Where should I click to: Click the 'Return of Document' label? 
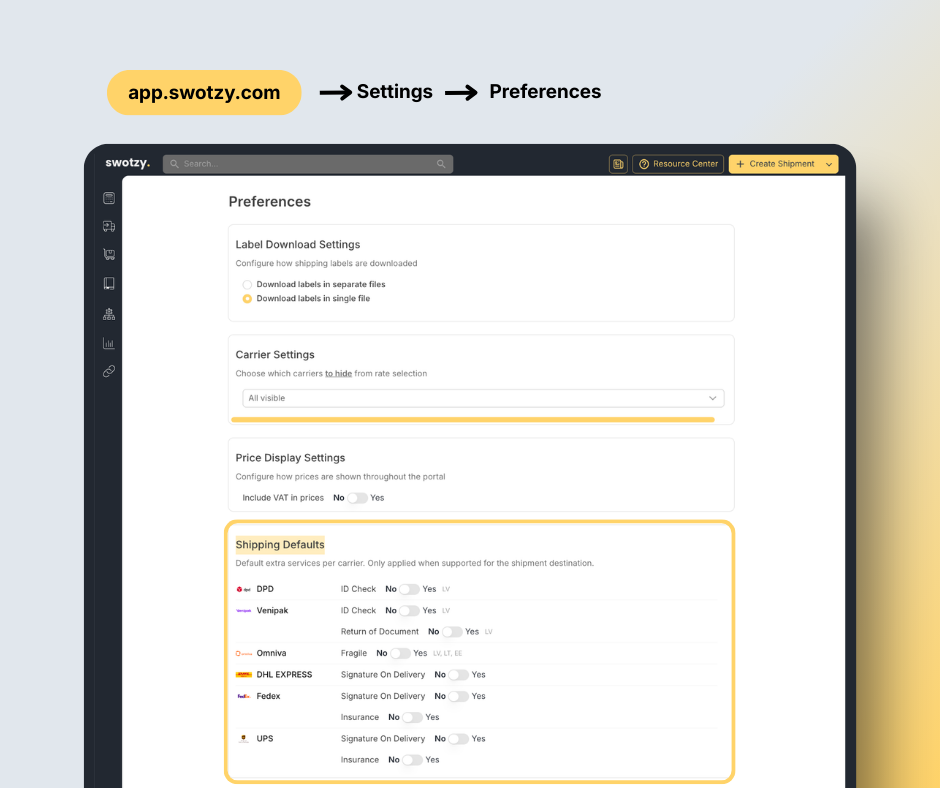click(x=379, y=631)
